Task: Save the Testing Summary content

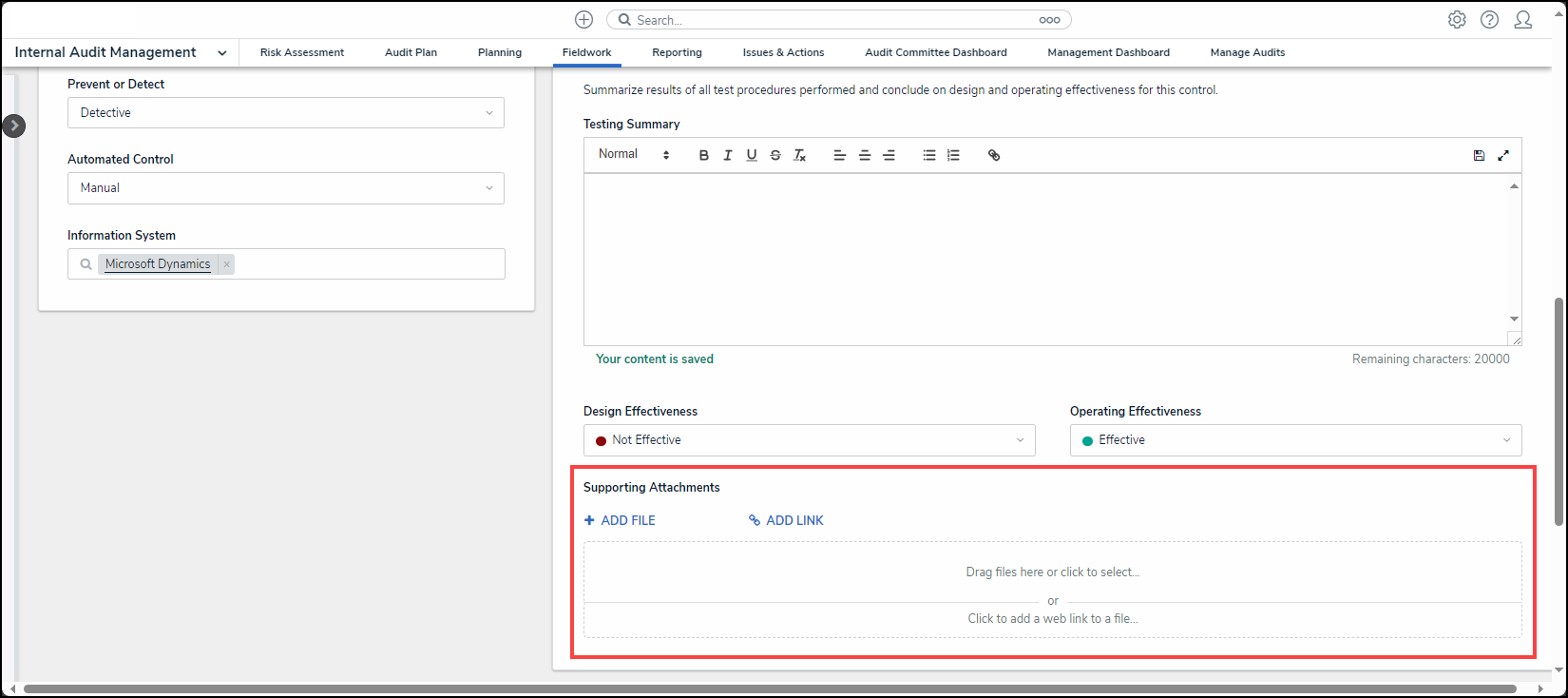Action: click(1479, 155)
